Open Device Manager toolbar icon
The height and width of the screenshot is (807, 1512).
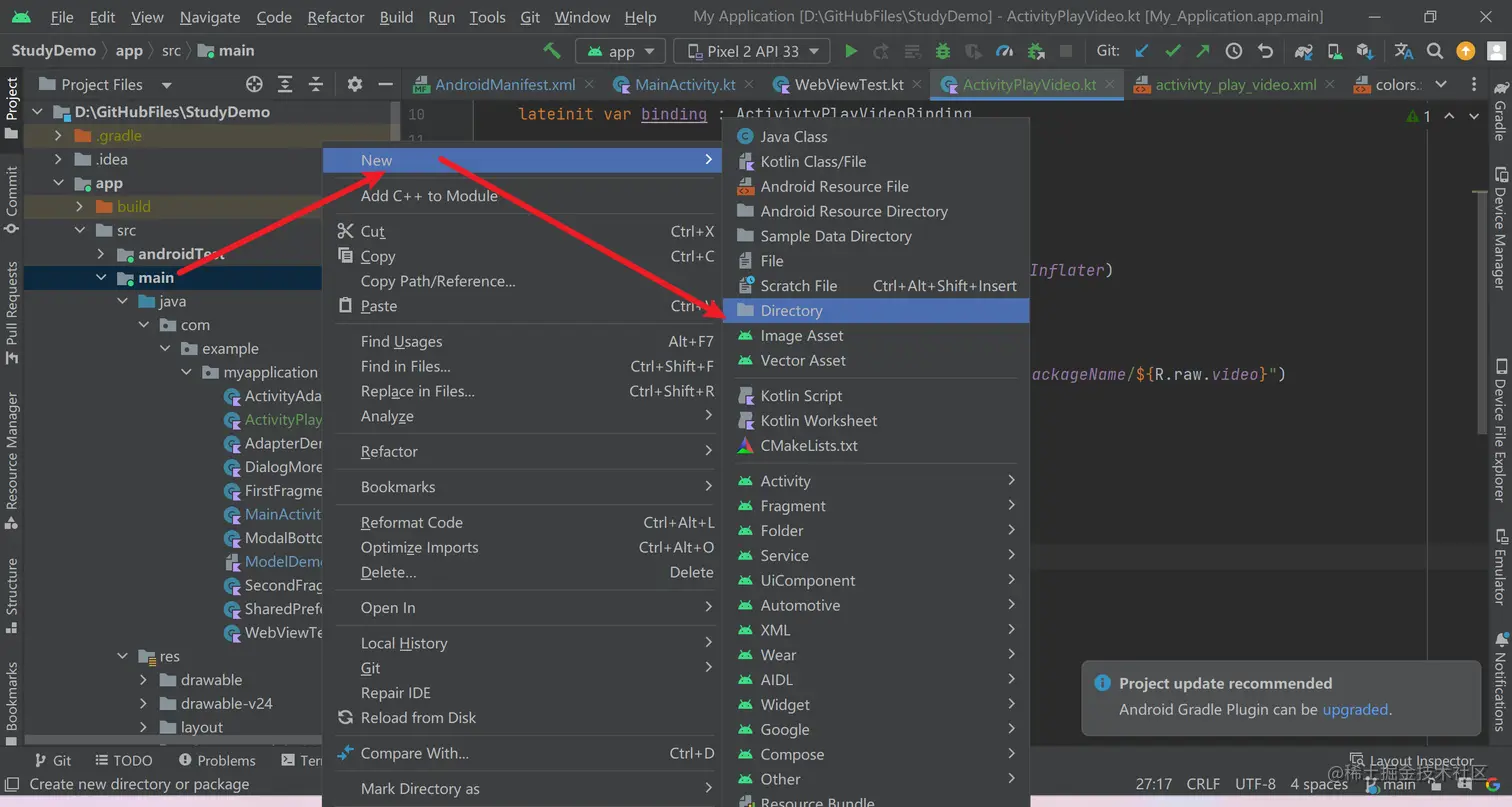click(x=1334, y=51)
